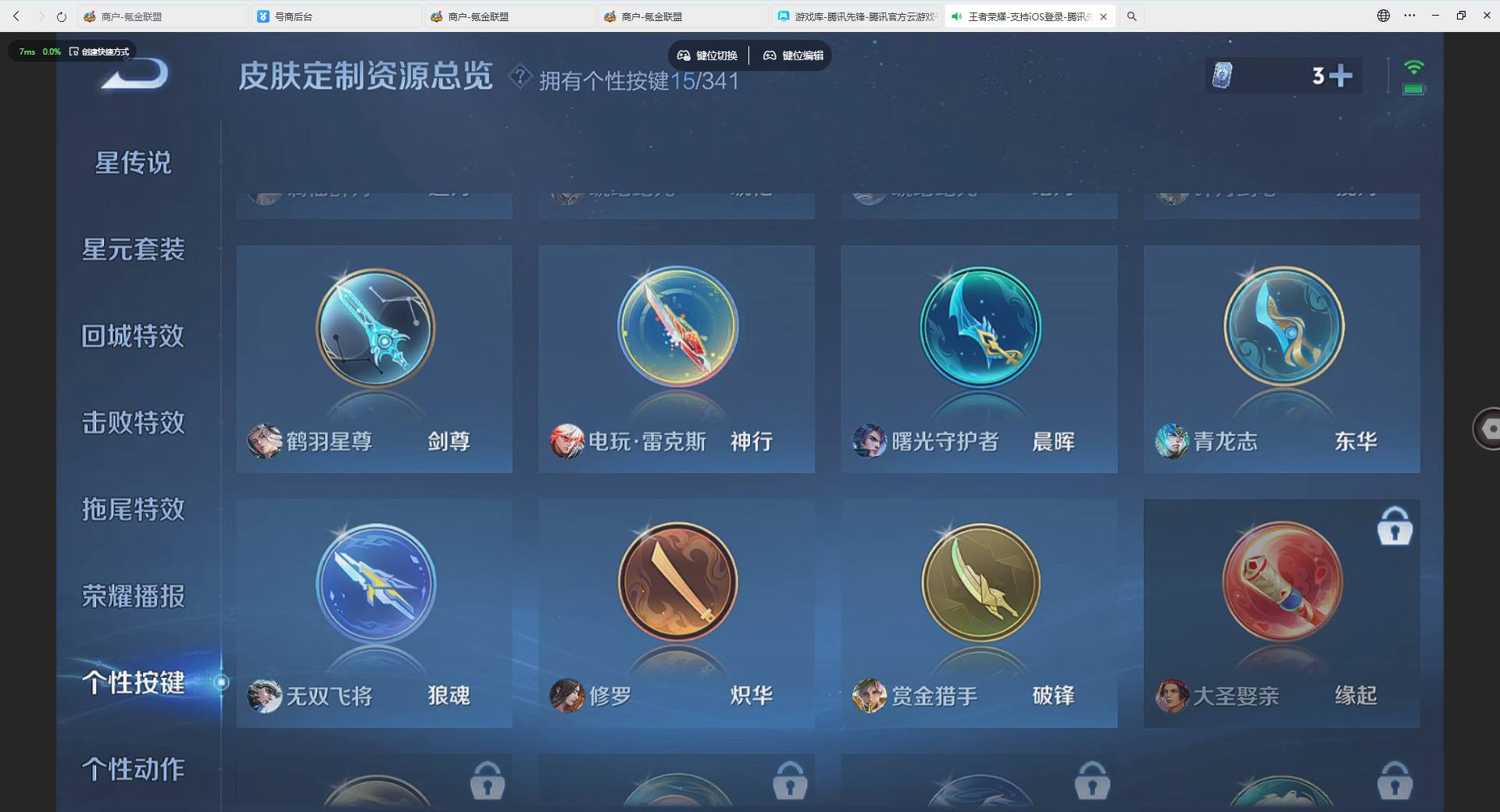Viewport: 1500px width, 812px height.
Task: Click the green Wi-Fi signal icon
Action: click(x=1412, y=66)
